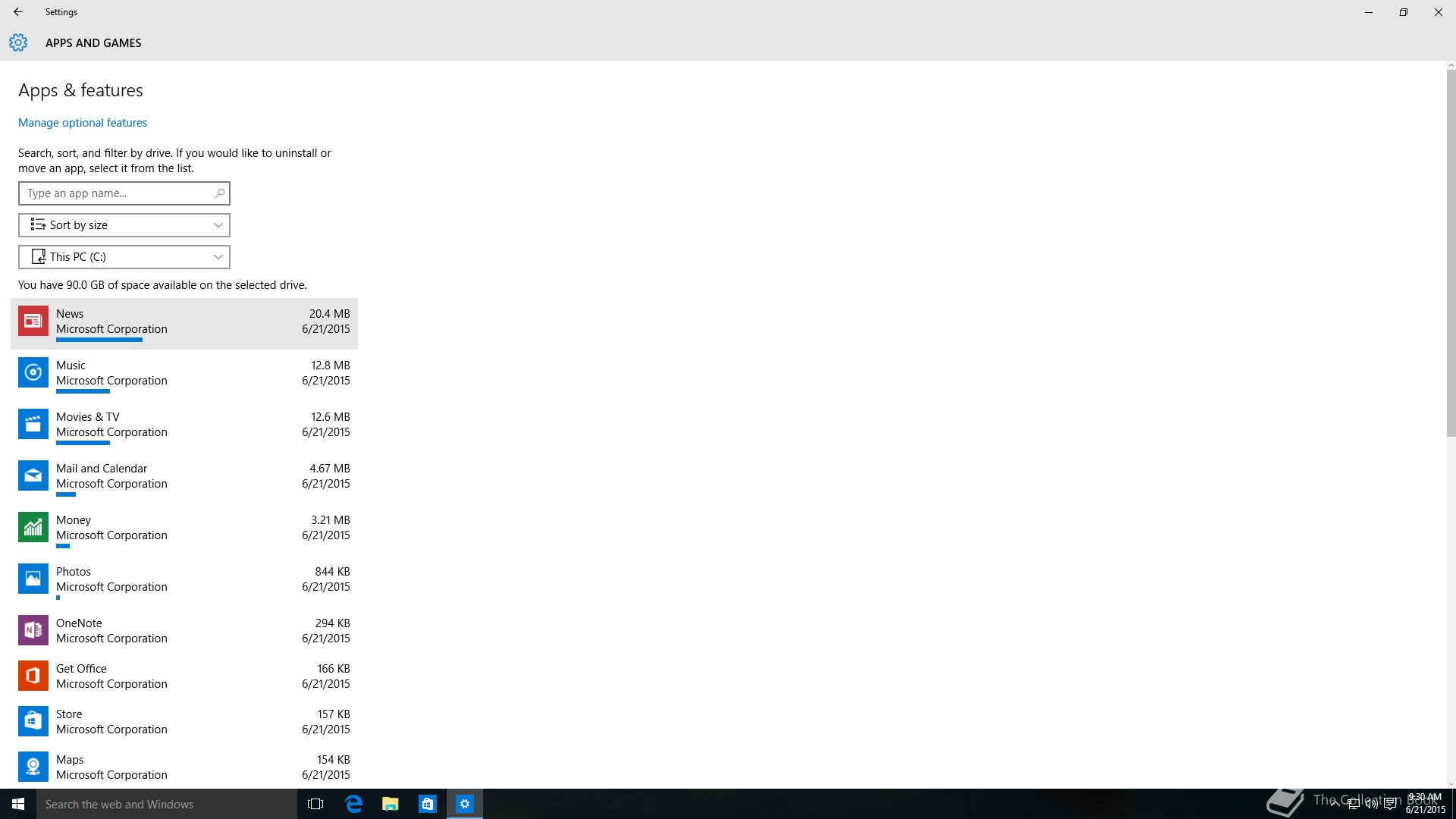Image resolution: width=1456 pixels, height=819 pixels.
Task: Click the search magnifier icon in app name box
Action: pos(219,193)
